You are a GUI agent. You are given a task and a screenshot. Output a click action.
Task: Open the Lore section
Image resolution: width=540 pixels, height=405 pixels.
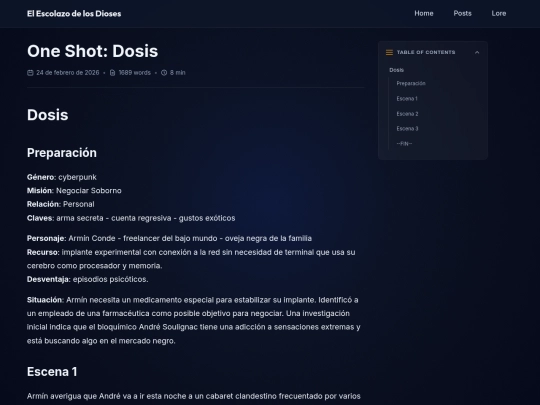tap(499, 13)
